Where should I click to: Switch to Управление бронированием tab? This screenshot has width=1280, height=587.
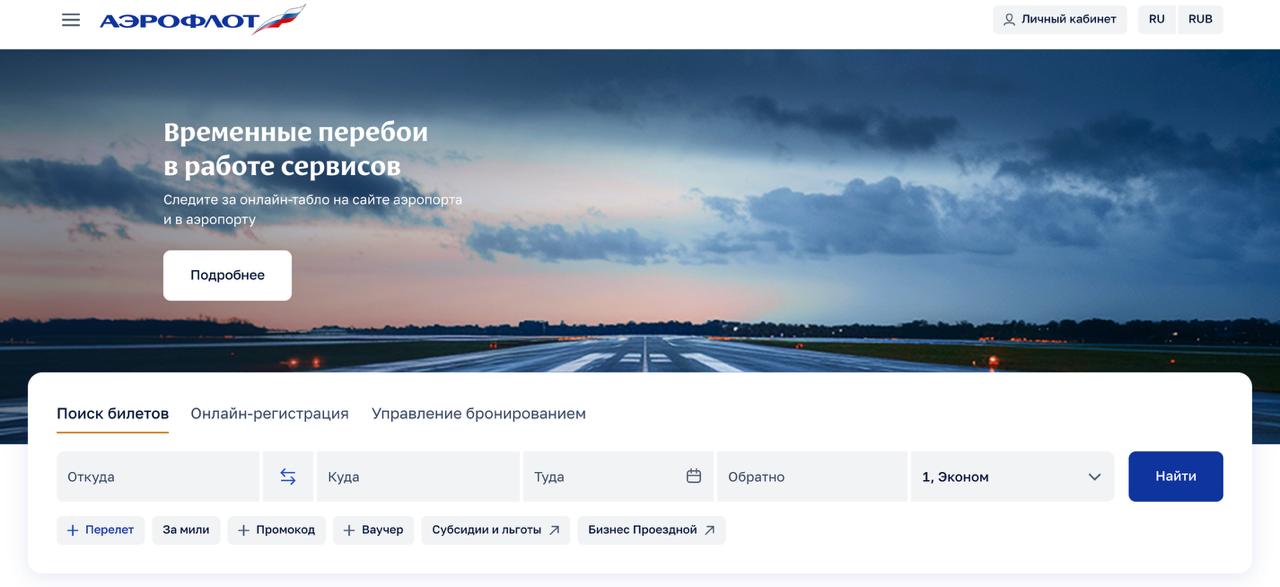click(x=478, y=414)
